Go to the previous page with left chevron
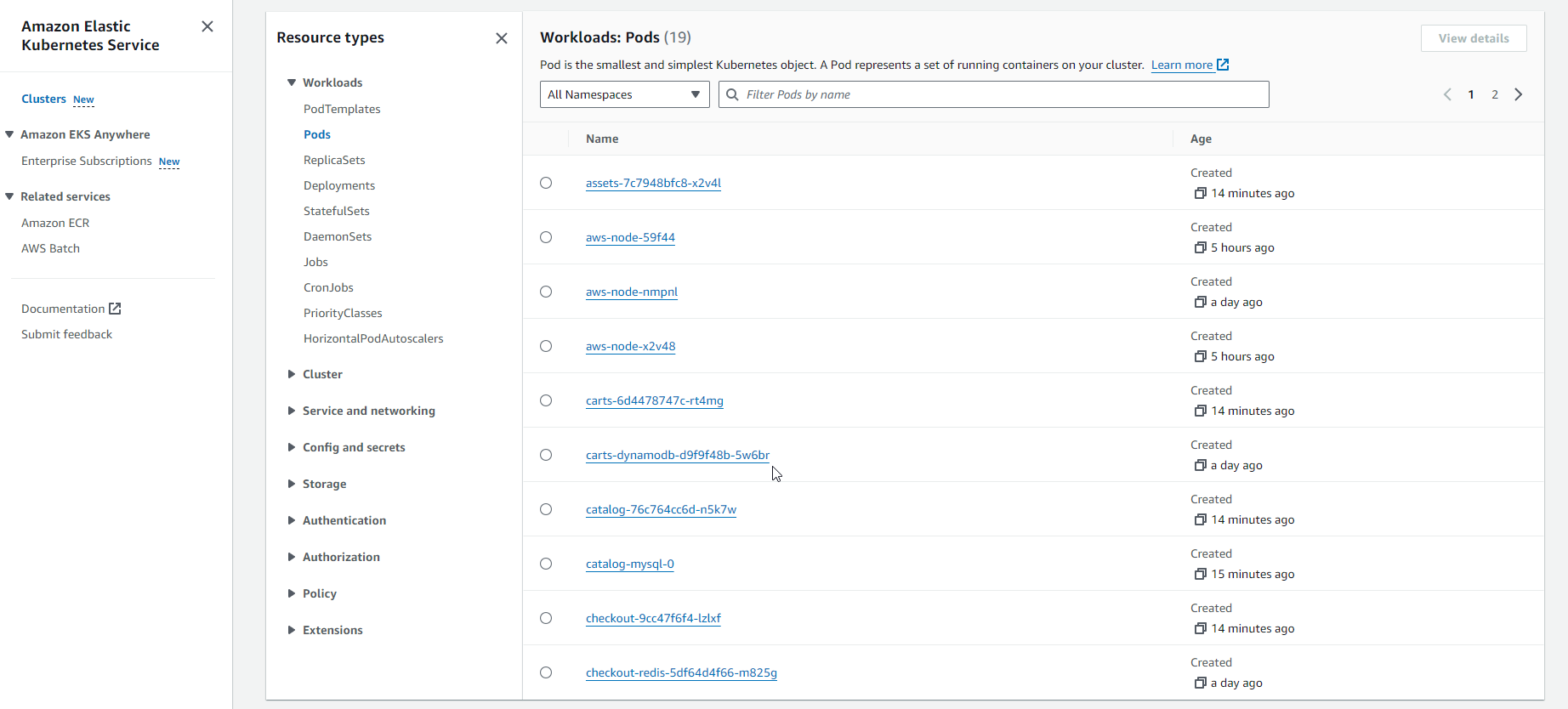The width and height of the screenshot is (1568, 709). coord(1447,94)
